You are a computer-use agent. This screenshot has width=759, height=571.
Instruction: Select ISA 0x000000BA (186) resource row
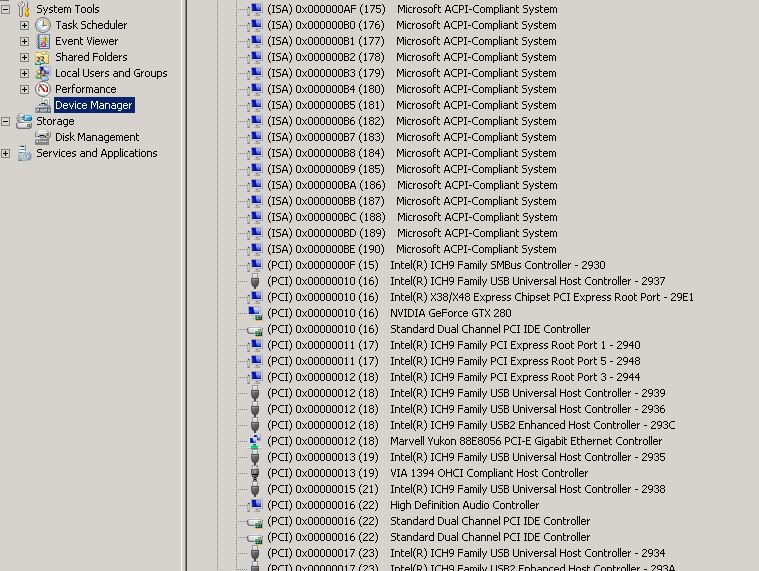[412, 185]
